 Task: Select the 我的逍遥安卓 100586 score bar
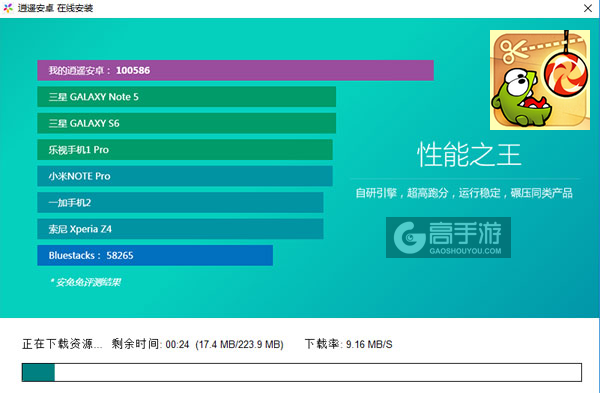coord(235,70)
